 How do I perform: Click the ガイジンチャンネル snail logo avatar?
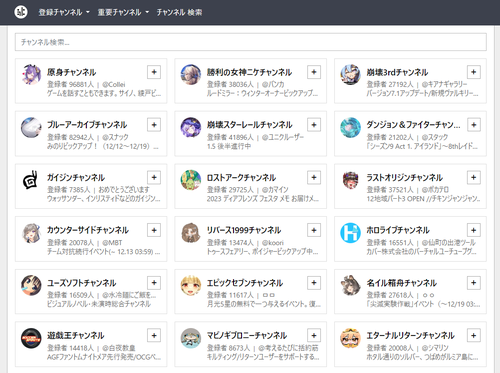click(31, 180)
